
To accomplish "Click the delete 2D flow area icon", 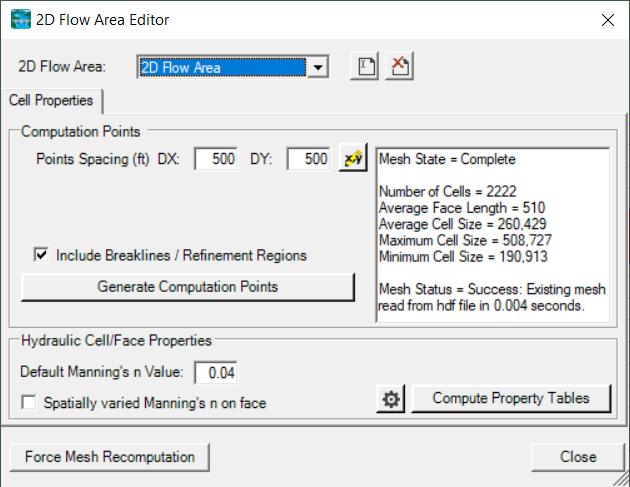I will point(399,66).
